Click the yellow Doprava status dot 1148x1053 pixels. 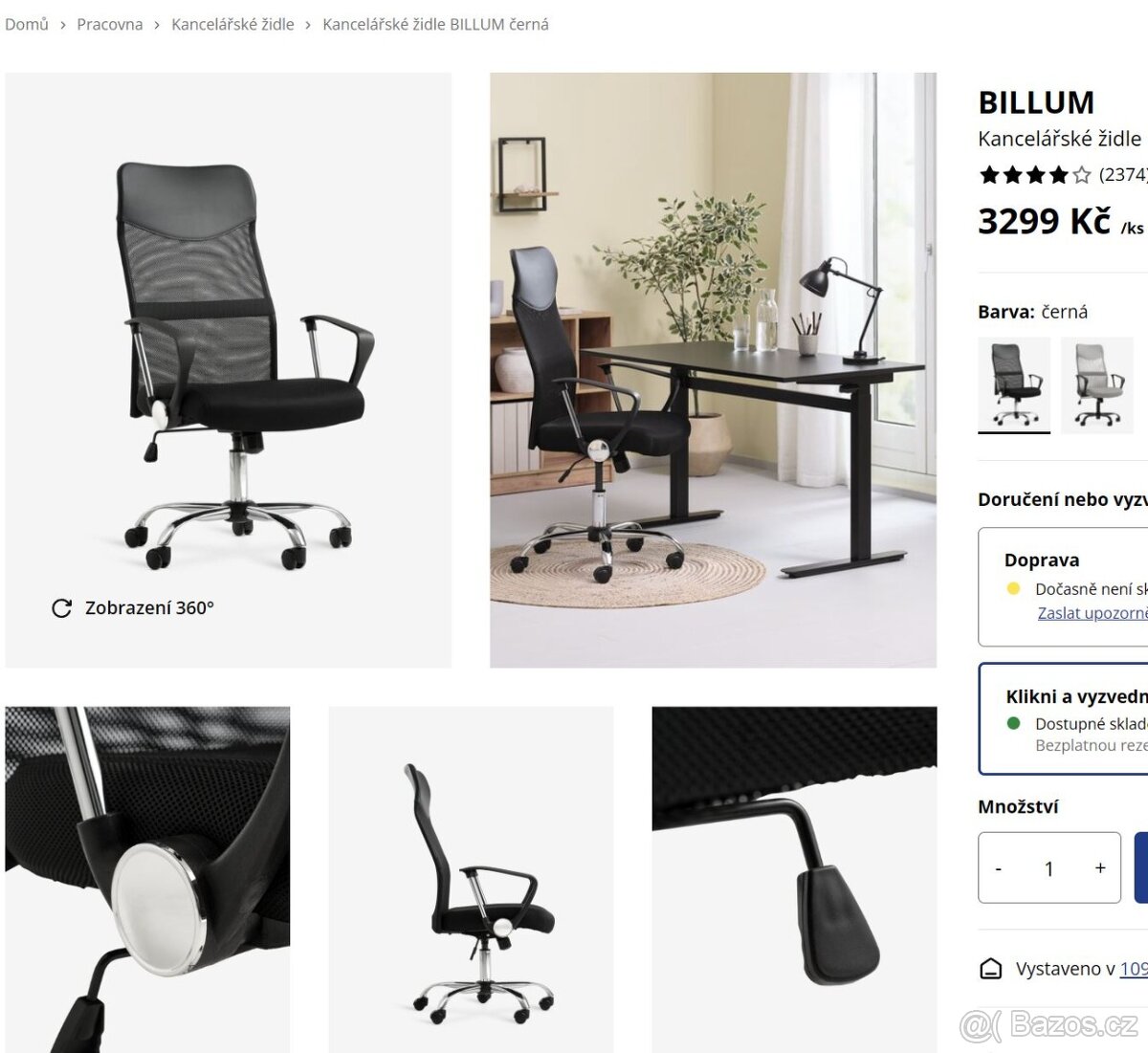click(1014, 588)
